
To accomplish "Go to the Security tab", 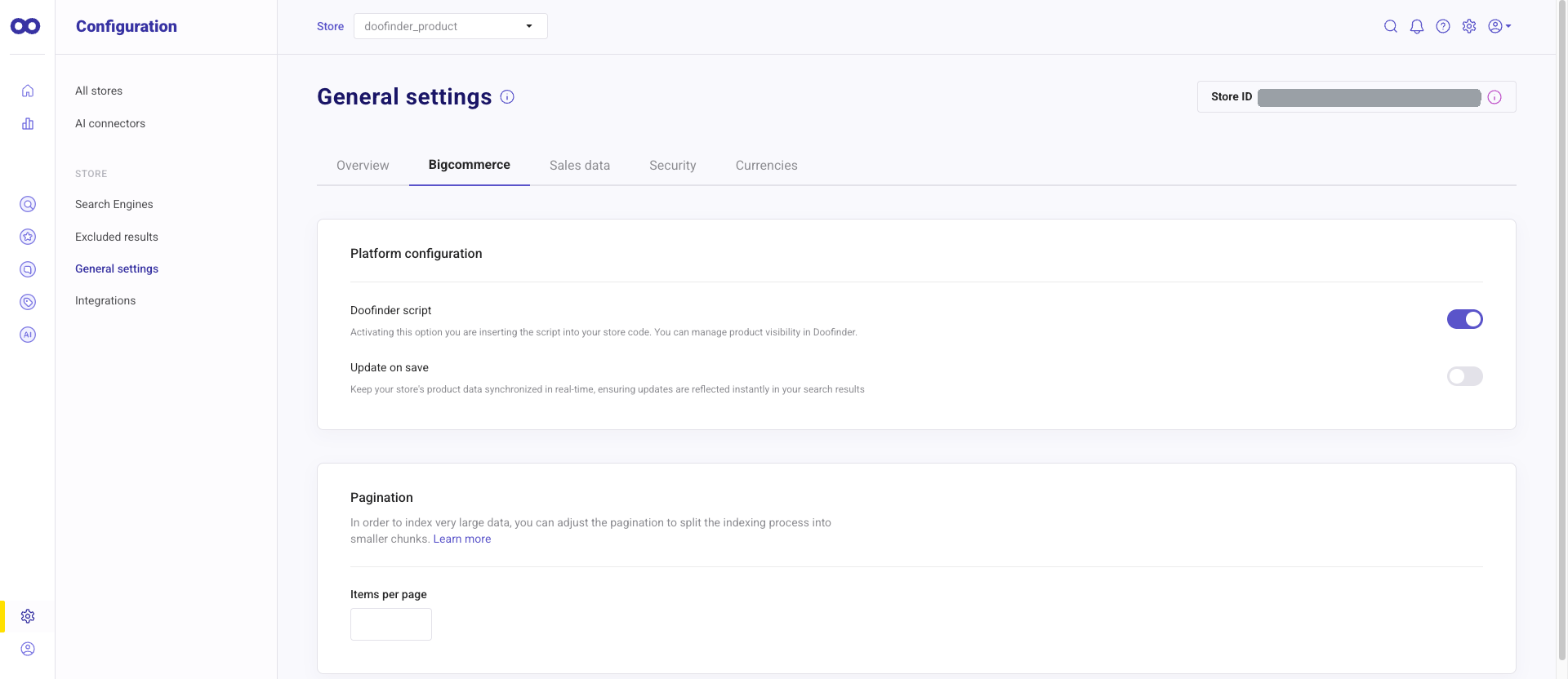I will 673,166.
